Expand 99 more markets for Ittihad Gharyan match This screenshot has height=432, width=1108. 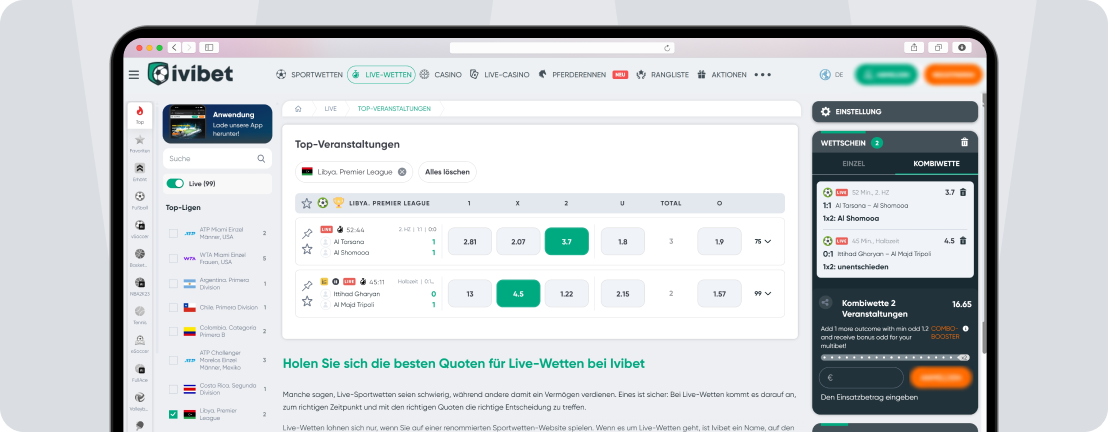pos(762,293)
